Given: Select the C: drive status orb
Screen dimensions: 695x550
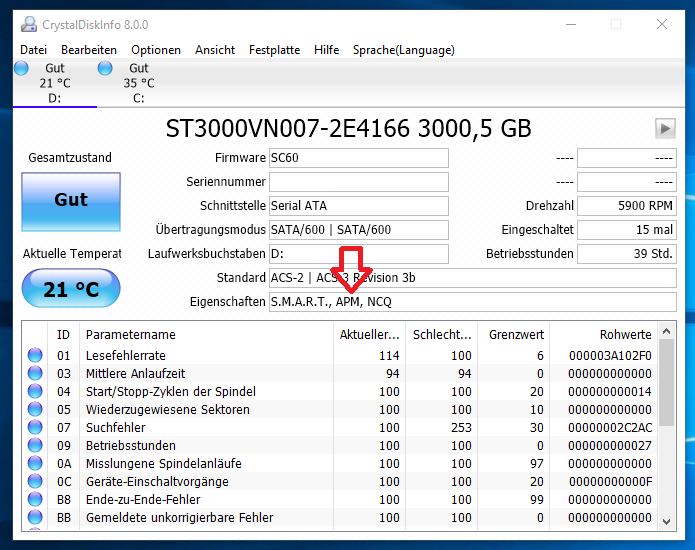Looking at the screenshot, I should [105, 68].
